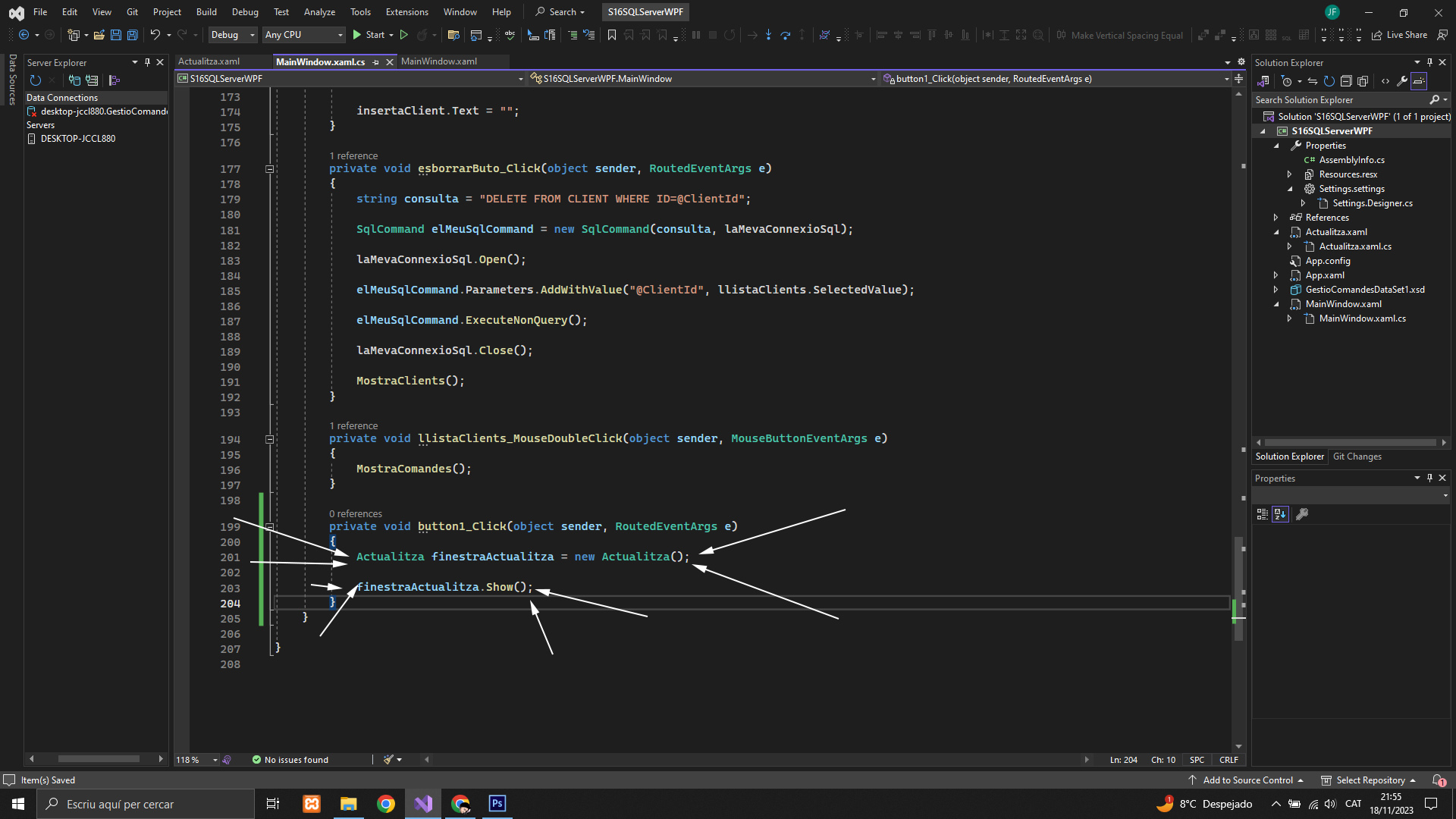Toggle bookmark icon in the toolbar
Screen dimensions: 1456x819
(x=611, y=35)
